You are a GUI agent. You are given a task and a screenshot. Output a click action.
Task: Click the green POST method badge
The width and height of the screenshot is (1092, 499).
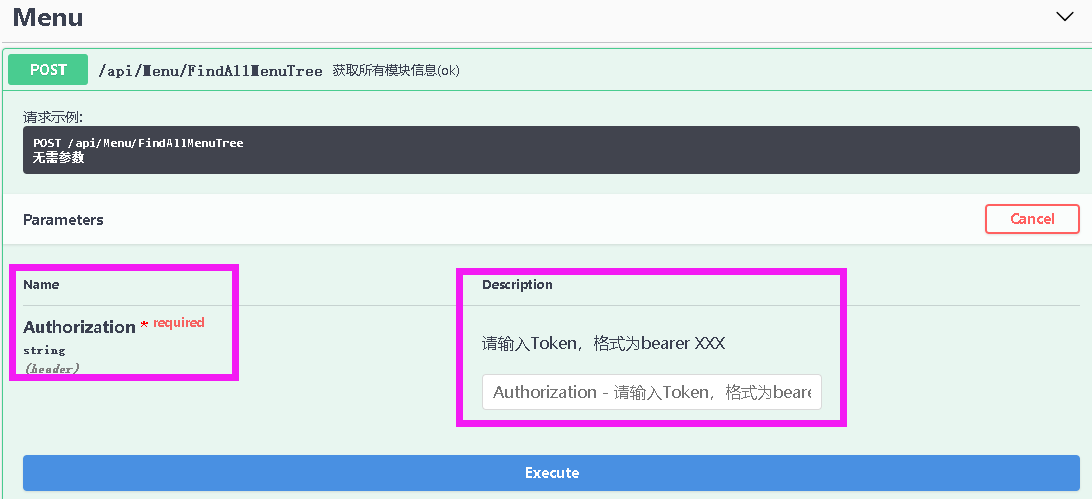(48, 70)
